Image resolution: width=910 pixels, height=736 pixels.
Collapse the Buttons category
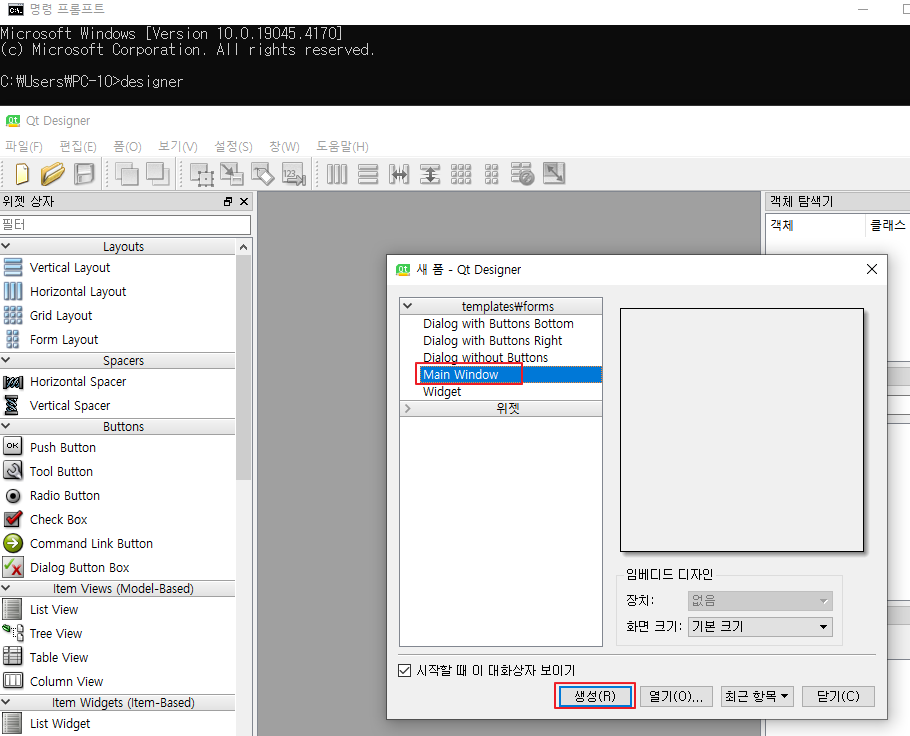[x=6, y=426]
